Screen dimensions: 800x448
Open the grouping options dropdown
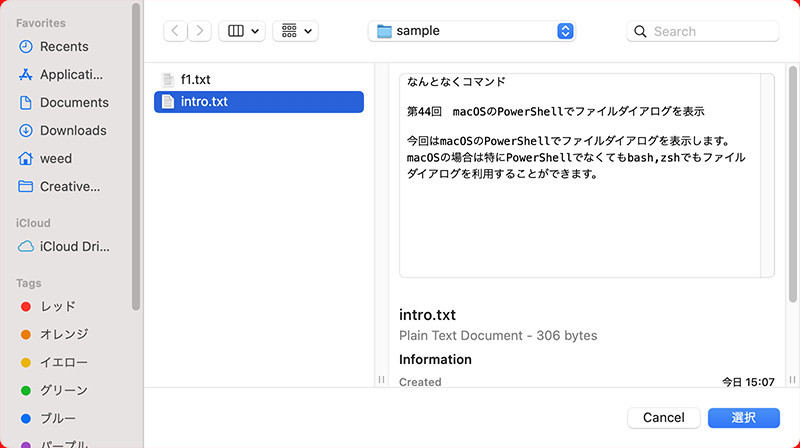point(296,31)
